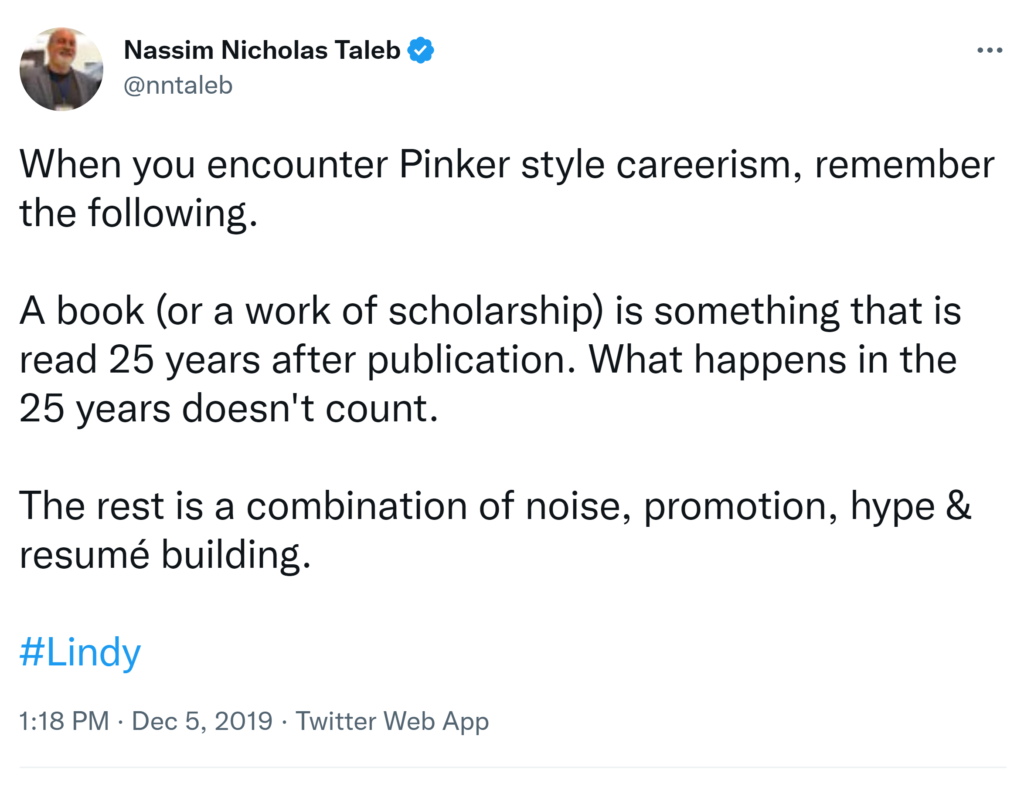The image size is (1024, 787).
Task: Open the three-dot More options menu
Action: point(988,49)
